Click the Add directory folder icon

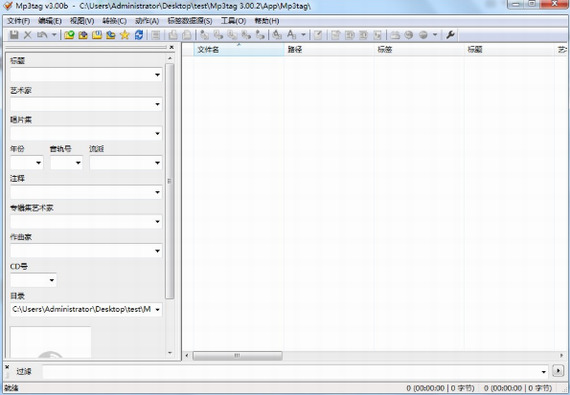(x=83, y=35)
